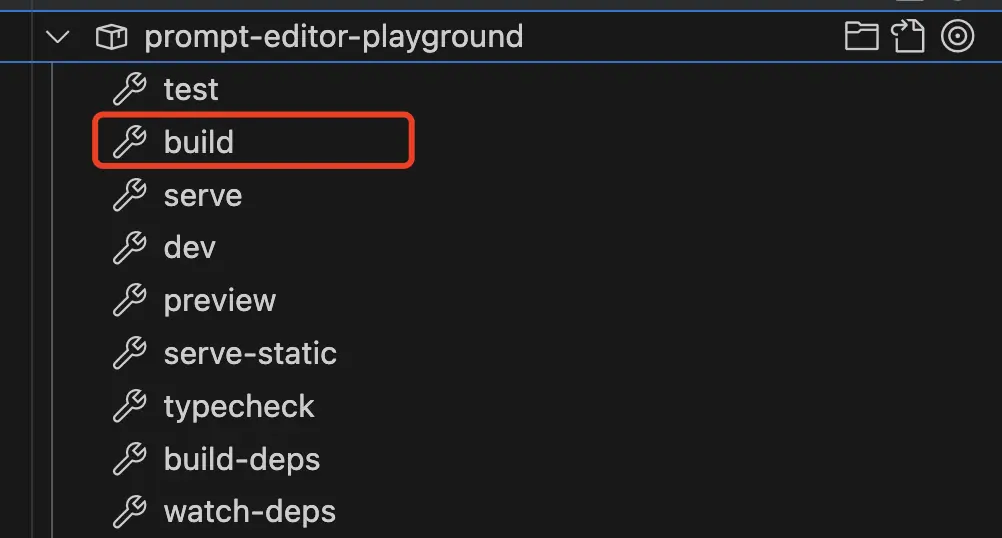Click the wrench icon beside dev
The image size is (1002, 538).
click(x=130, y=247)
